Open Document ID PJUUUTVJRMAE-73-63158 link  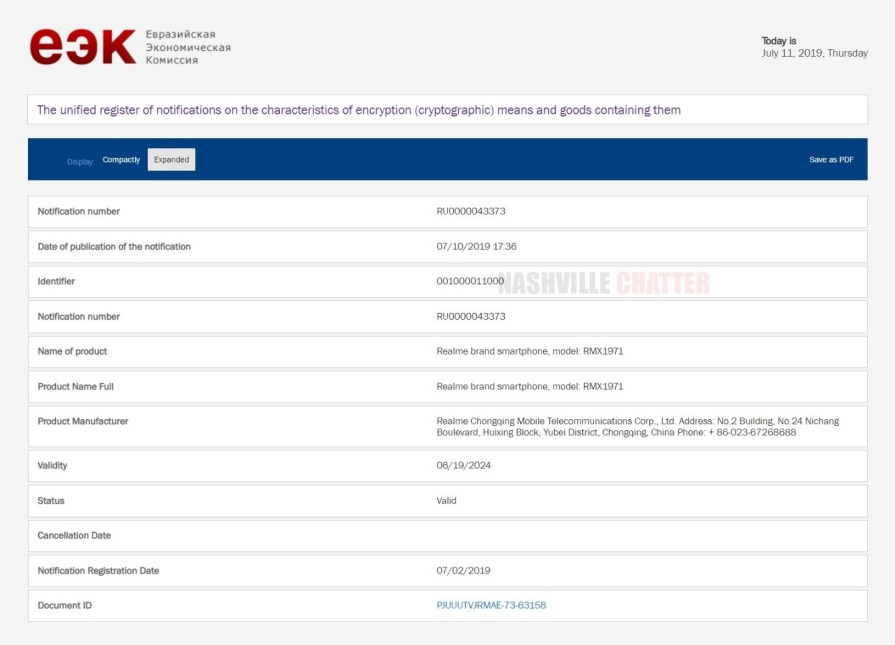[x=491, y=605]
